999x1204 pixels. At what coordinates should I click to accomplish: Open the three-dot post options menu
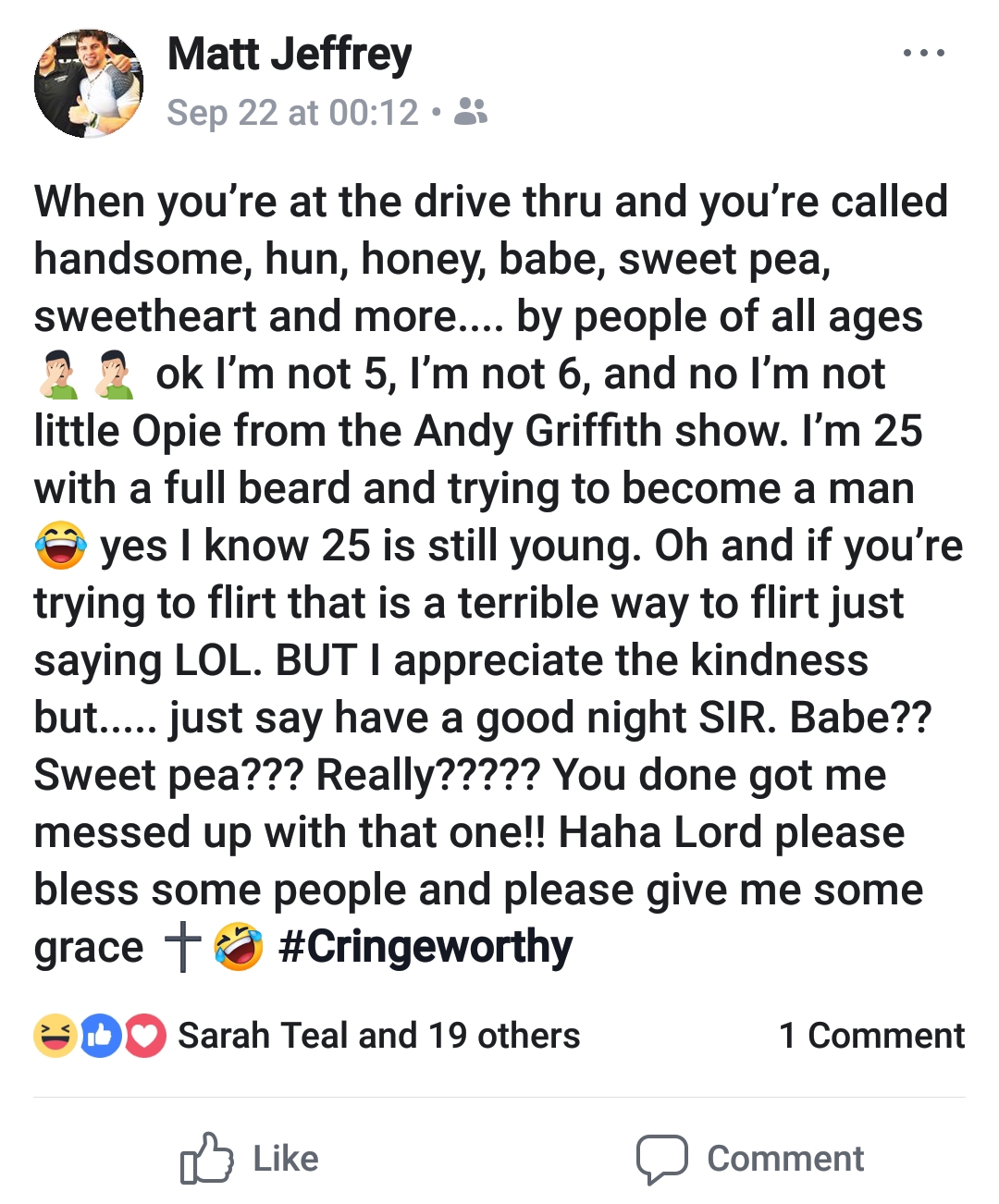[x=923, y=54]
